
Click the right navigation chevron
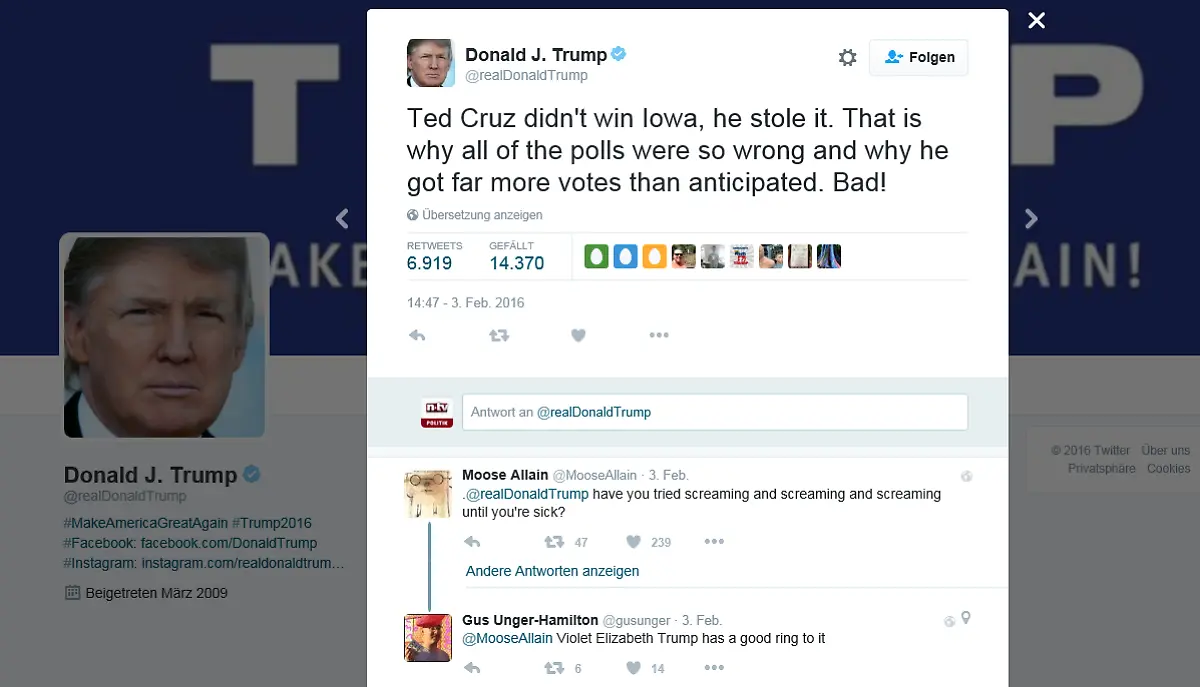point(1030,218)
